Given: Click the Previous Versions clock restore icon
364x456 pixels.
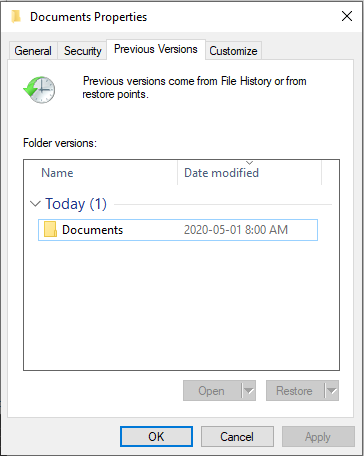Looking at the screenshot, I should click(x=39, y=89).
